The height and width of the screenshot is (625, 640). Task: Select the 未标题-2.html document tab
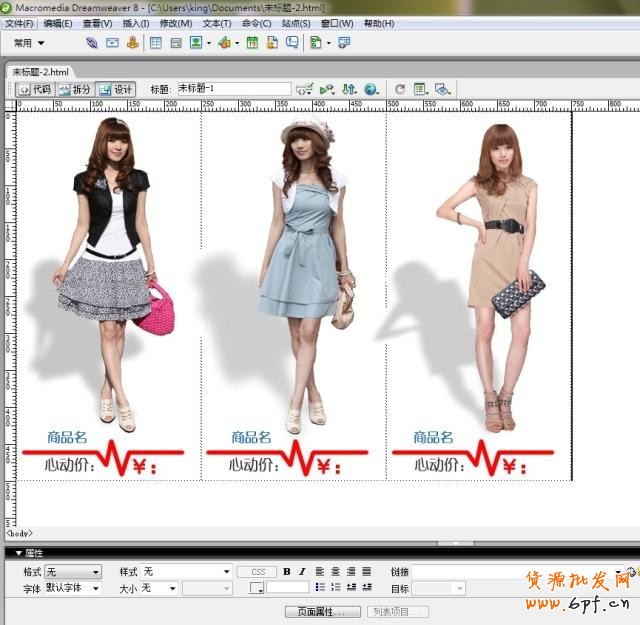pos(42,72)
